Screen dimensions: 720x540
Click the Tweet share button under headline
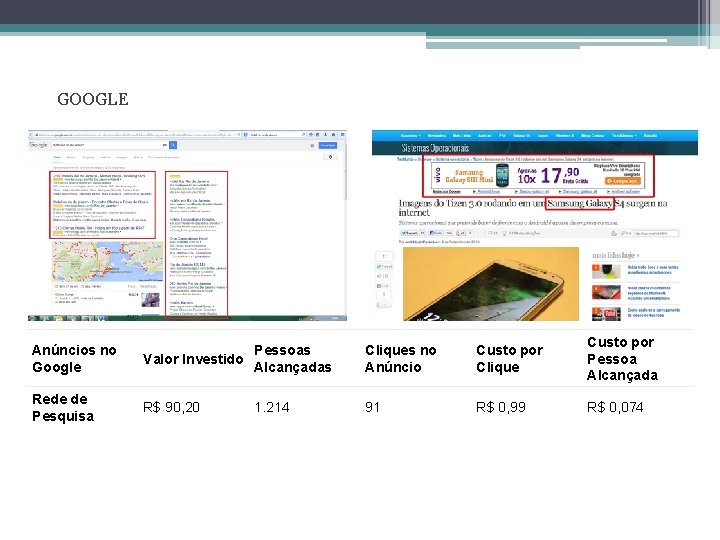pyautogui.click(x=410, y=233)
